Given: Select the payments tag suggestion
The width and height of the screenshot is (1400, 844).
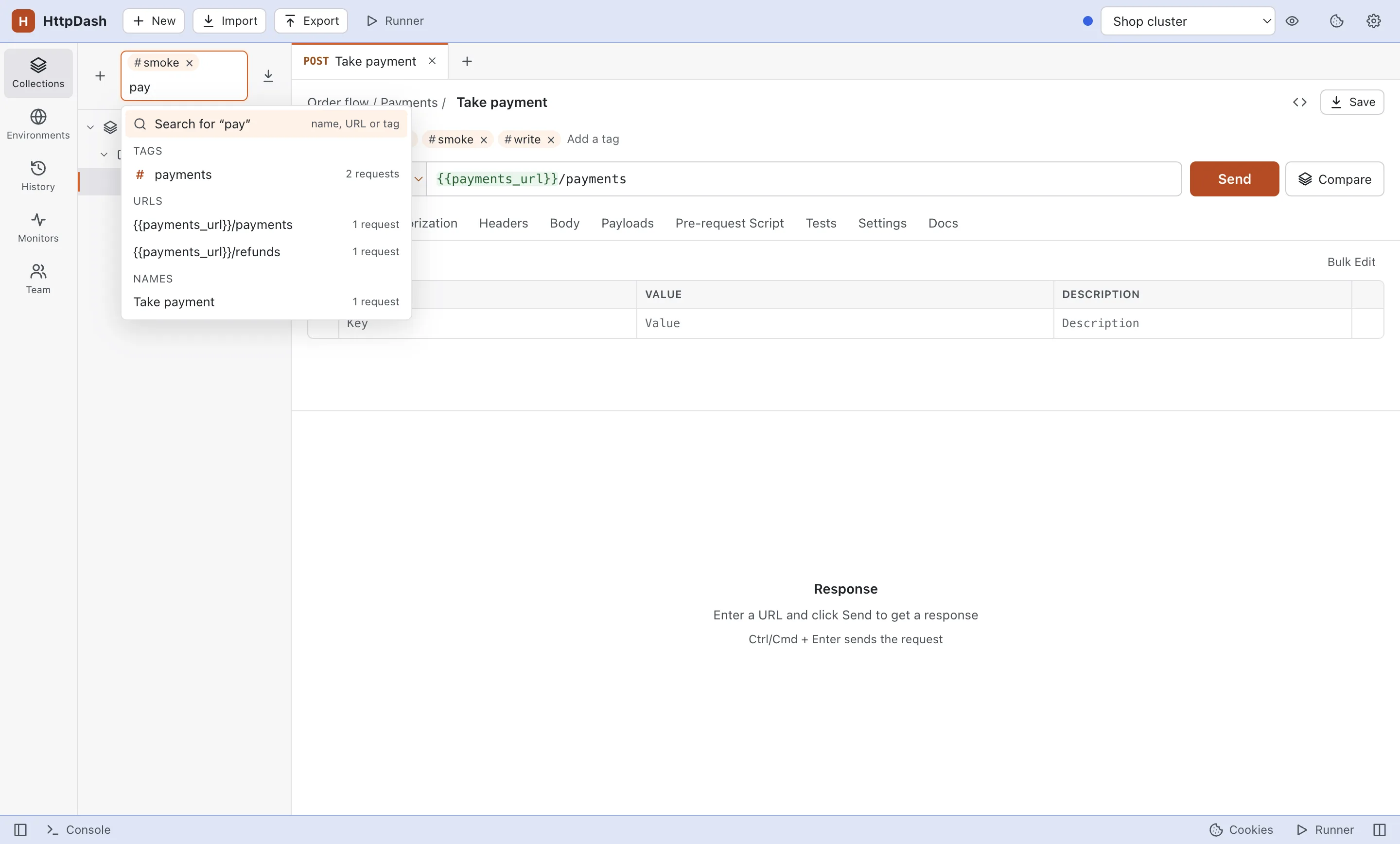Looking at the screenshot, I should coord(266,174).
